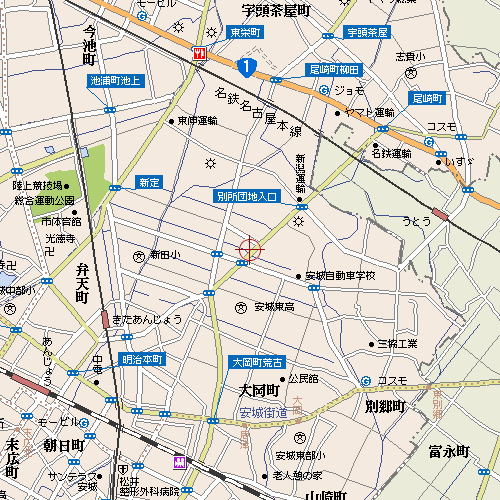Click the red restaurant fork-and-knife icon
Viewport: 500px width, 500px height.
coord(199,53)
